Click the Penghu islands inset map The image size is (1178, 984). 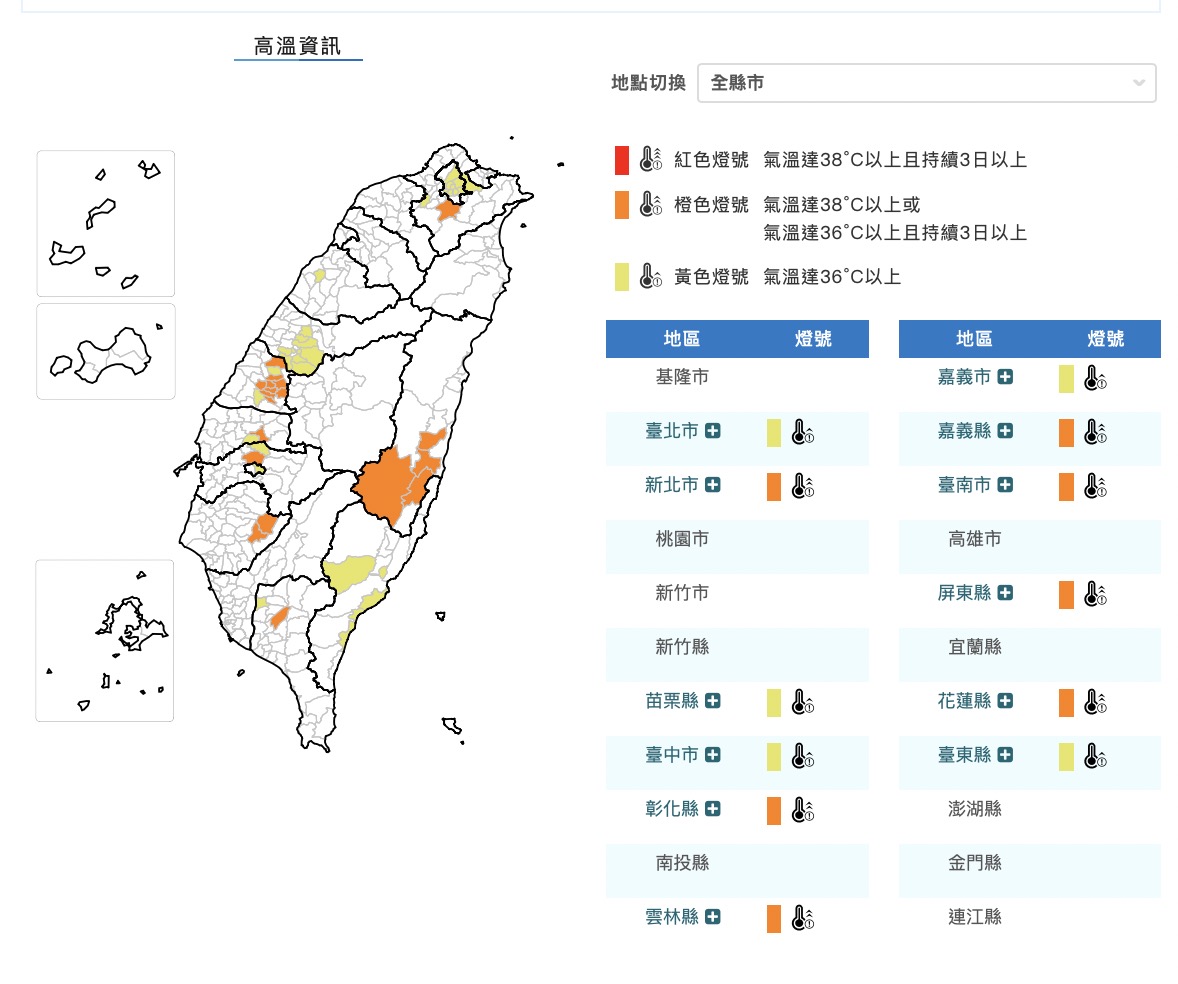pos(104,641)
